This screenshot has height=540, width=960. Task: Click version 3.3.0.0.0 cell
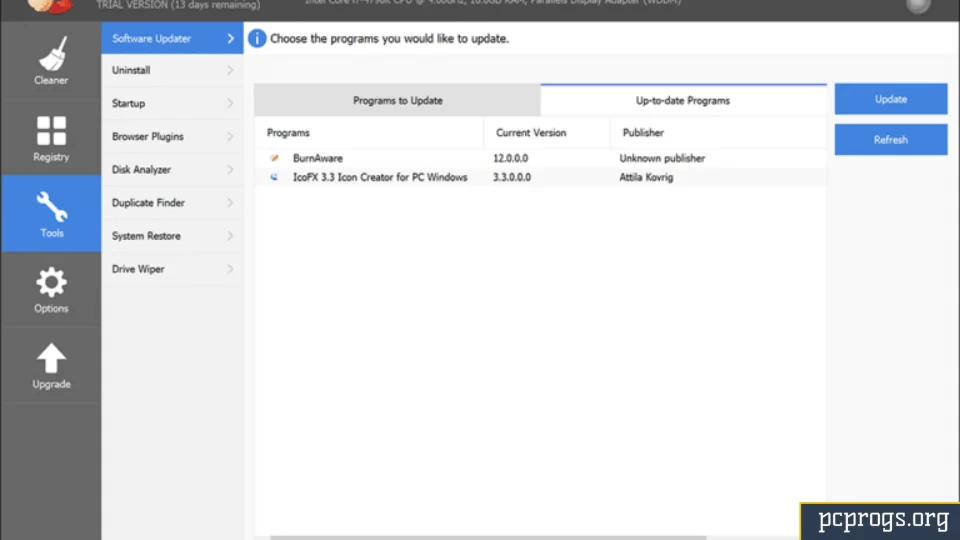coord(512,177)
